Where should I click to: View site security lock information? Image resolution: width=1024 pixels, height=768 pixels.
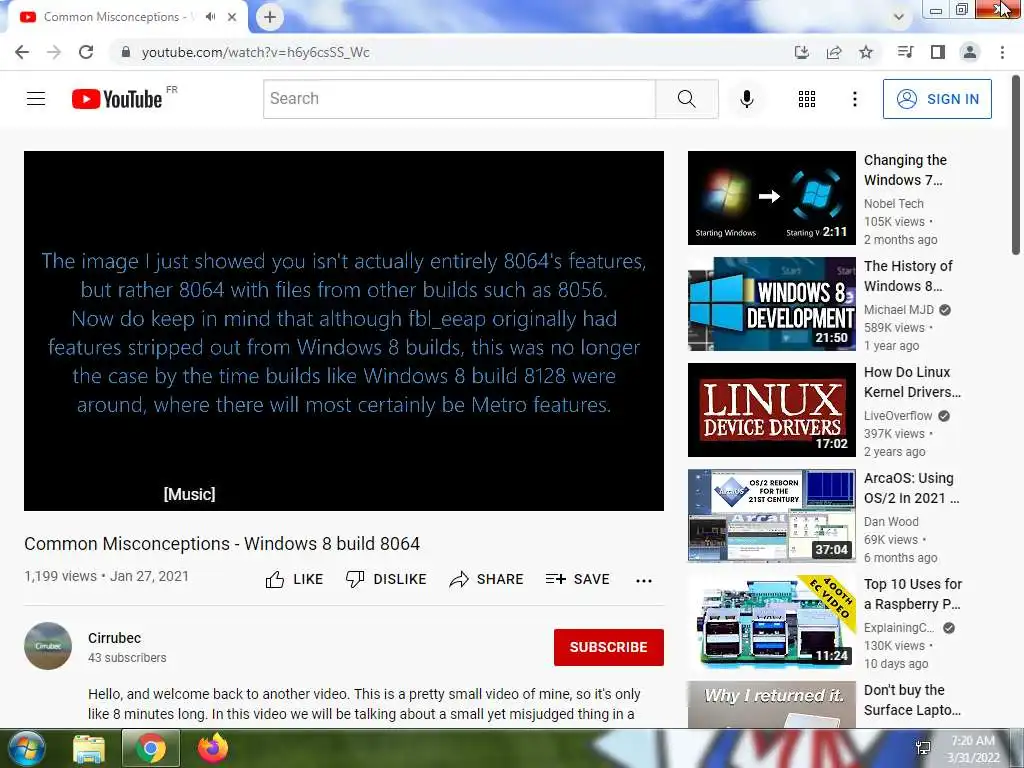(x=126, y=52)
